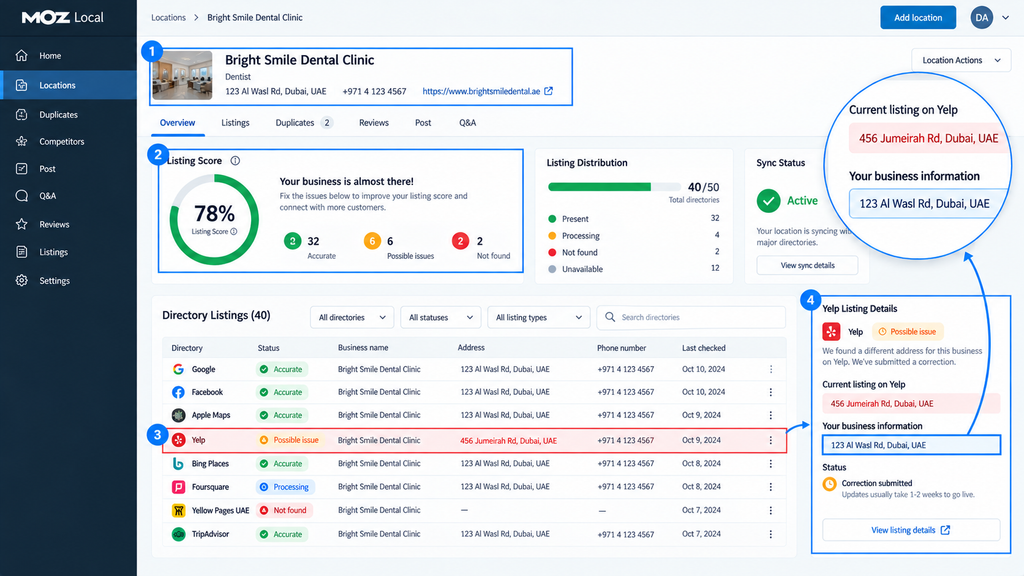Click the Facebook directory icon
Viewport: 1024px width, 576px height.
(178, 392)
